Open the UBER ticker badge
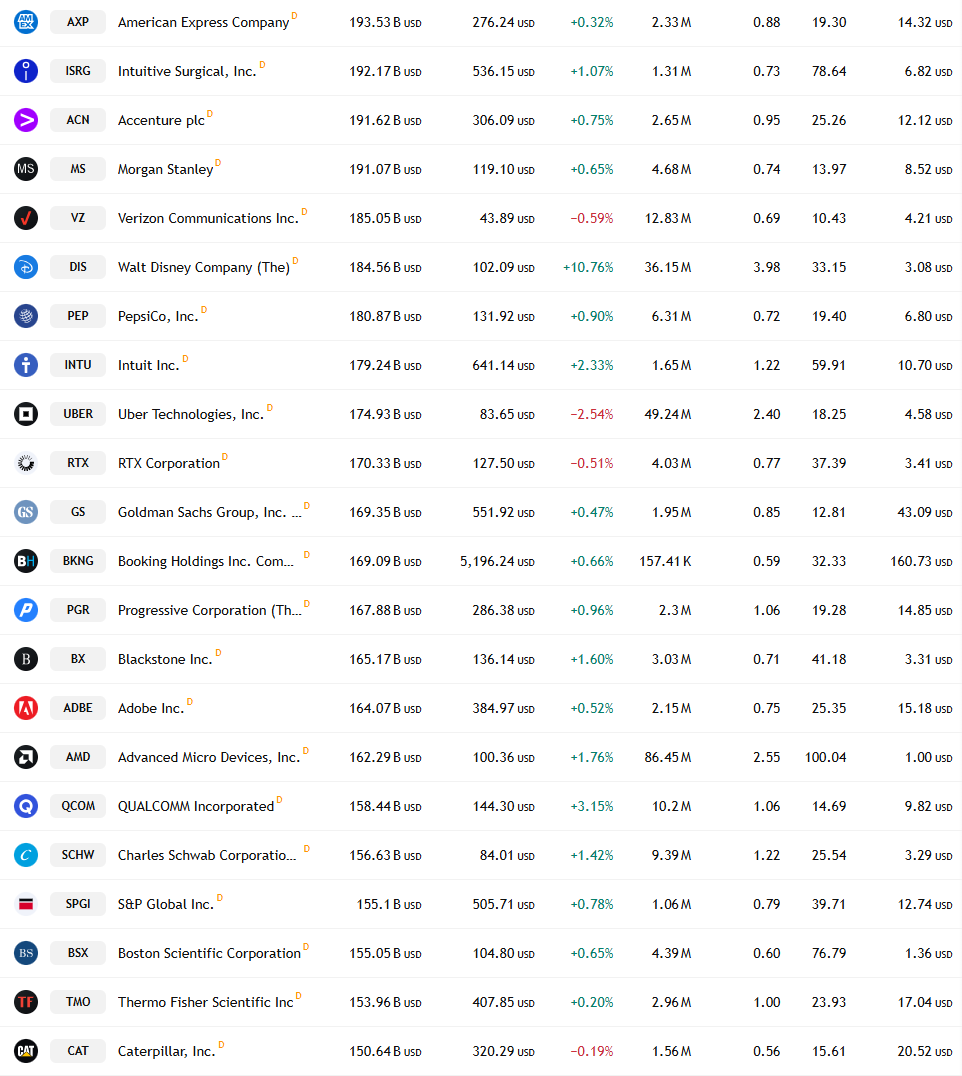This screenshot has width=962, height=1076. pos(78,414)
